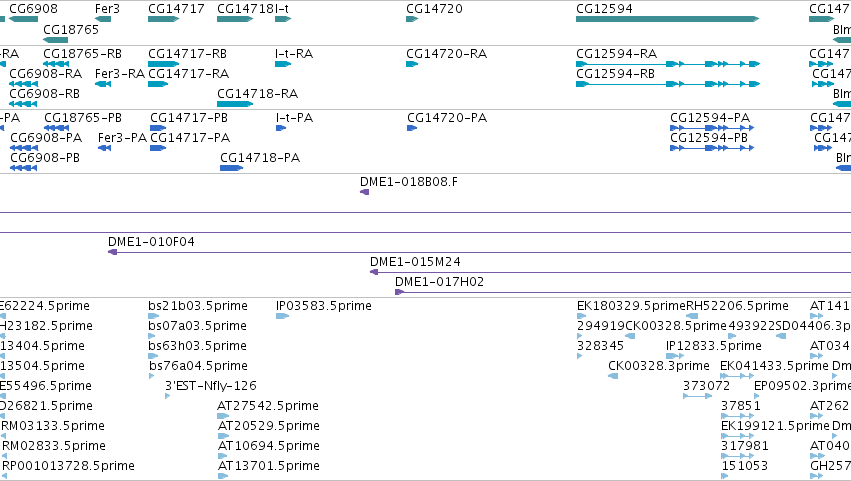Select the long CG12594 gene bar

668,19
